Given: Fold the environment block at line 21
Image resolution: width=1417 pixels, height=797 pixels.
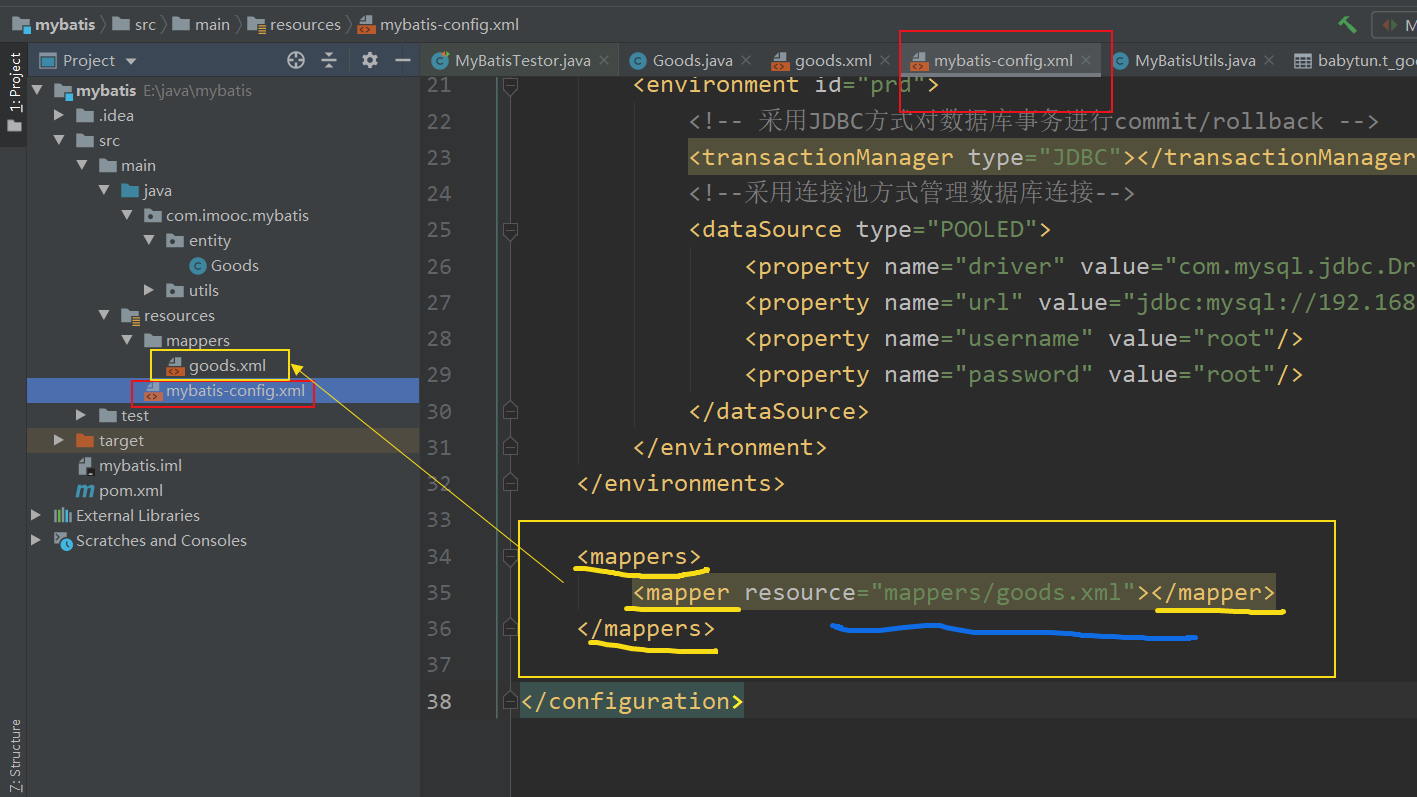Looking at the screenshot, I should 510,87.
